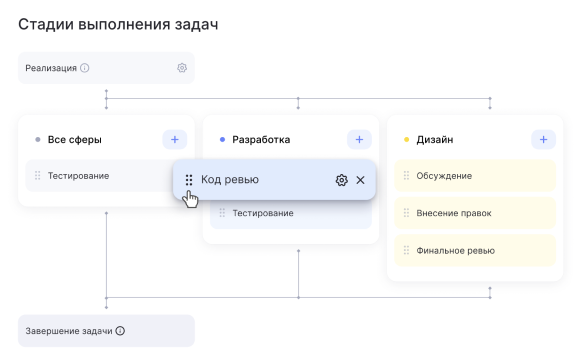Click the Завершение задачи block
The width and height of the screenshot is (576, 364).
107,331
